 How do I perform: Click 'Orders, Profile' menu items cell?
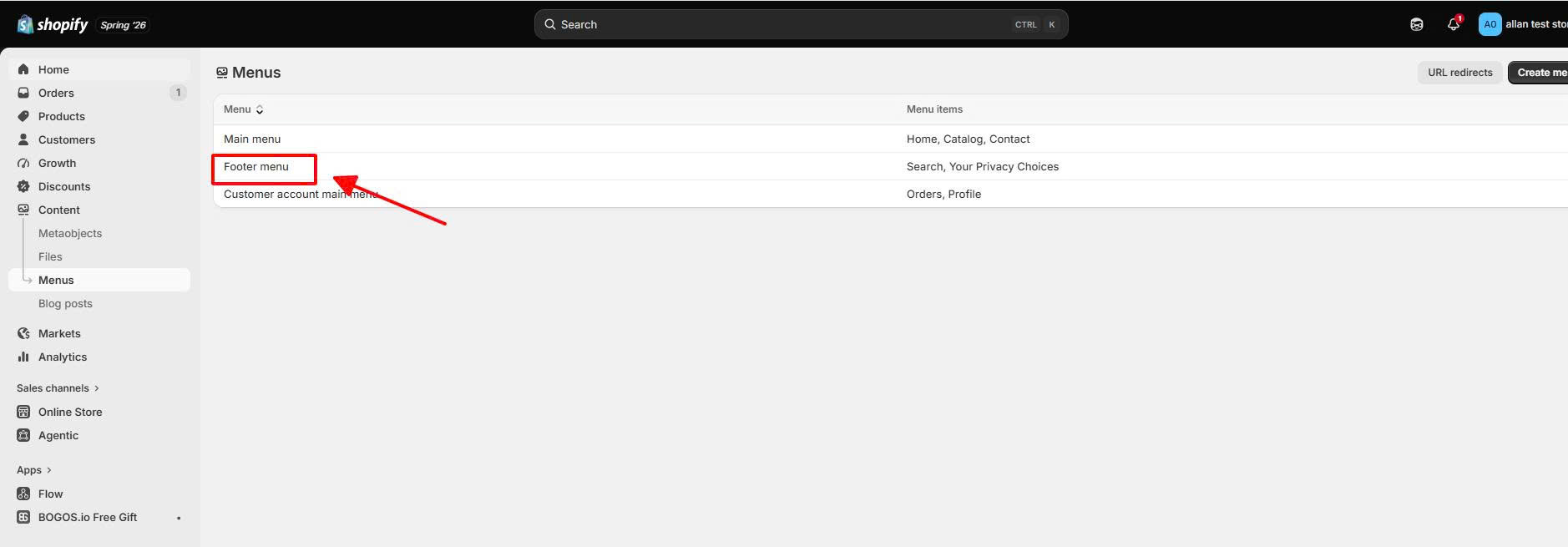(x=943, y=194)
